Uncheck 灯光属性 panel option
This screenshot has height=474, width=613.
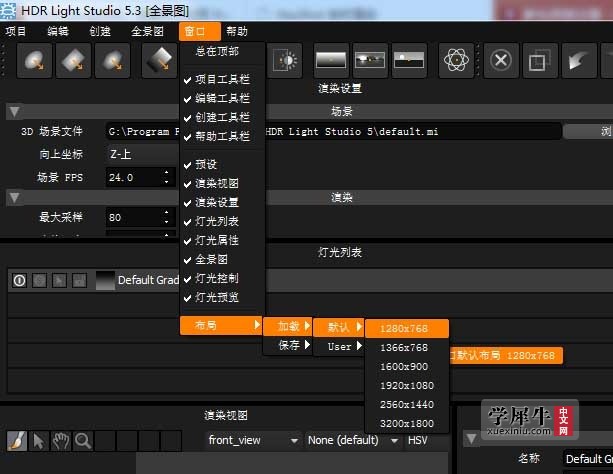point(222,240)
